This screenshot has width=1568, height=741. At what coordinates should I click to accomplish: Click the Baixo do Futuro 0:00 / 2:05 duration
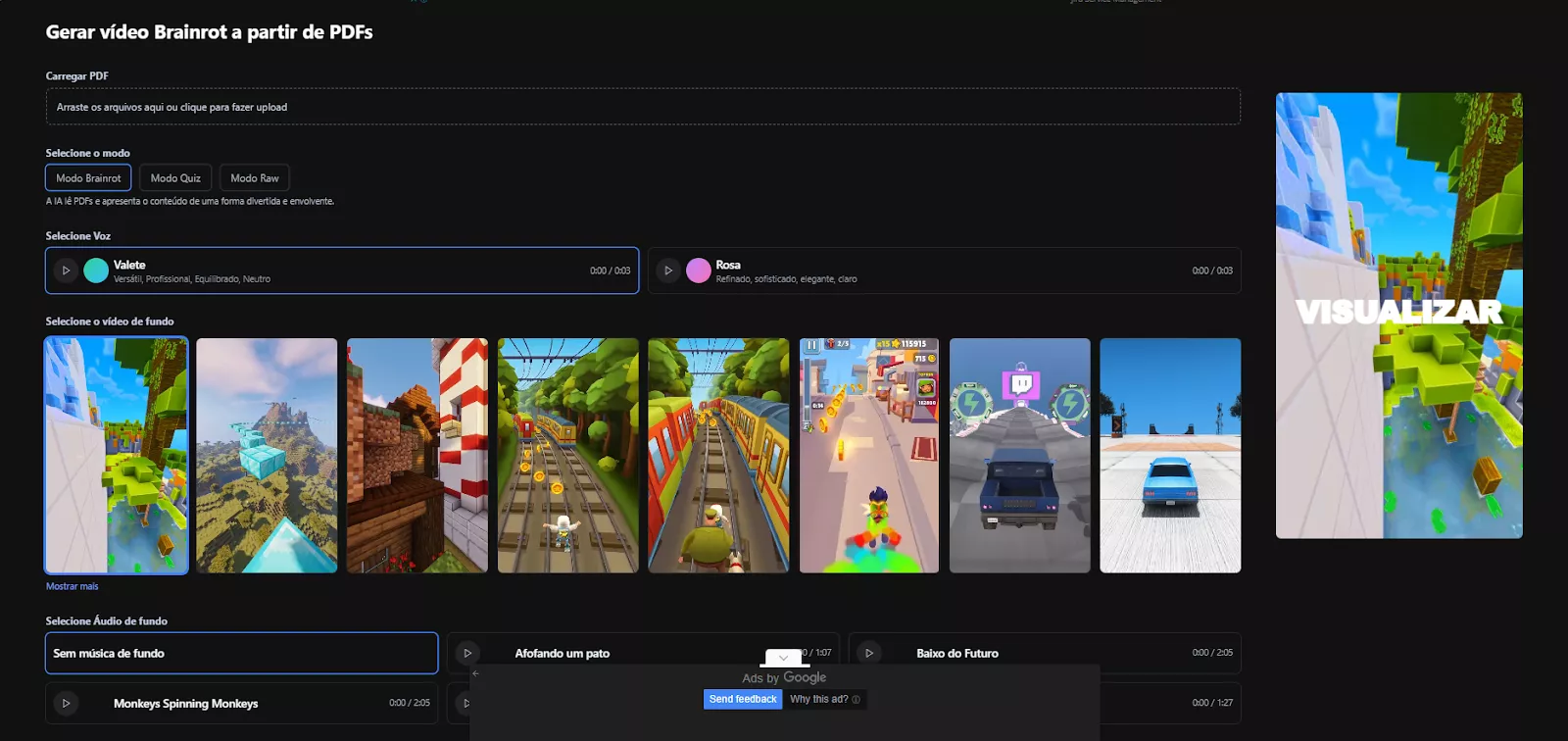click(1212, 653)
